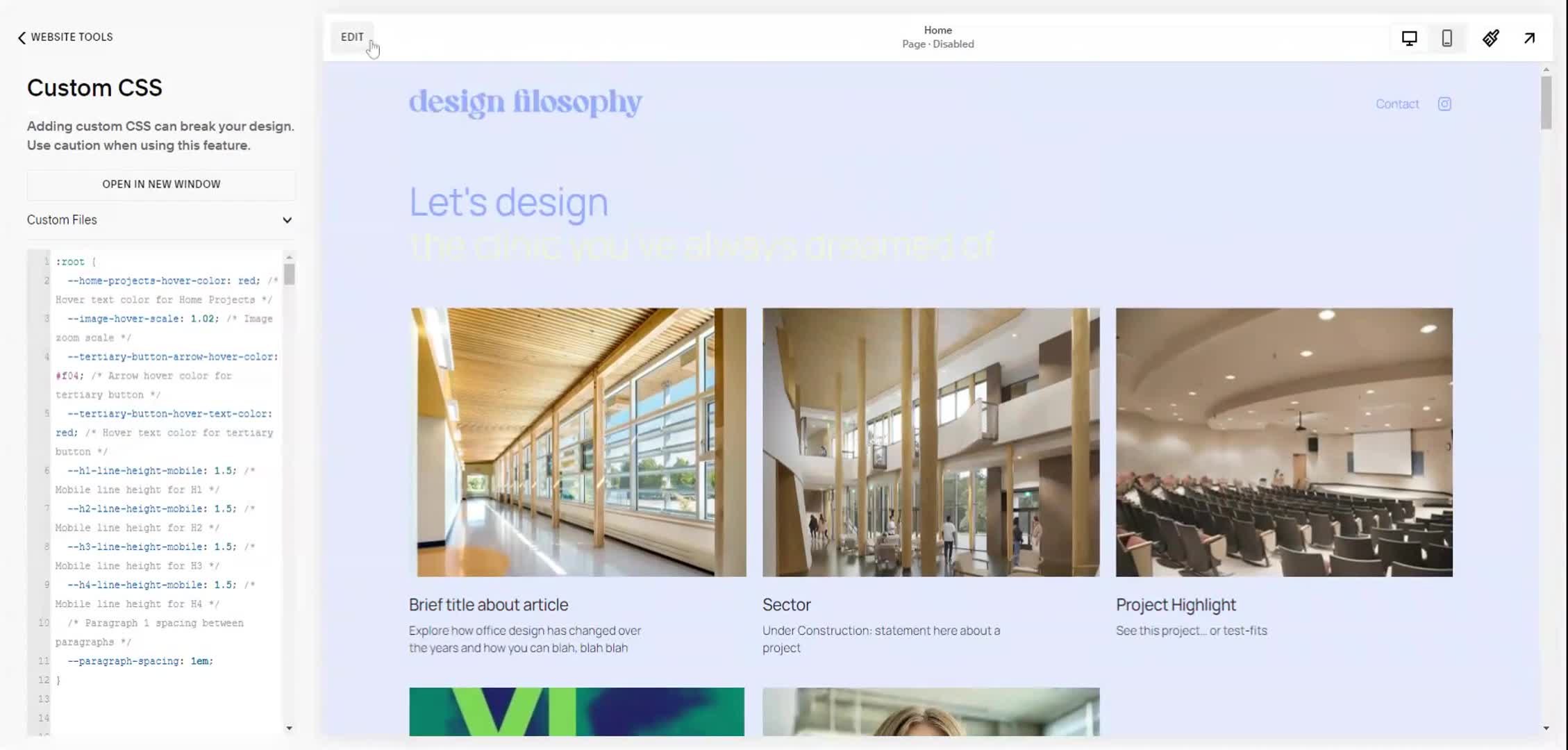The height and width of the screenshot is (750, 1568).
Task: Click "Under Construction" project description text
Action: click(x=881, y=640)
